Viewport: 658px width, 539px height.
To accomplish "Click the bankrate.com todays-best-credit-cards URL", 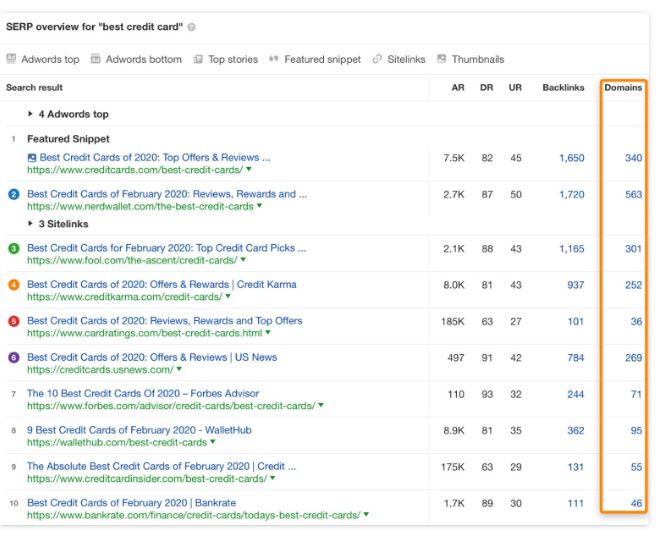I will [x=194, y=515].
